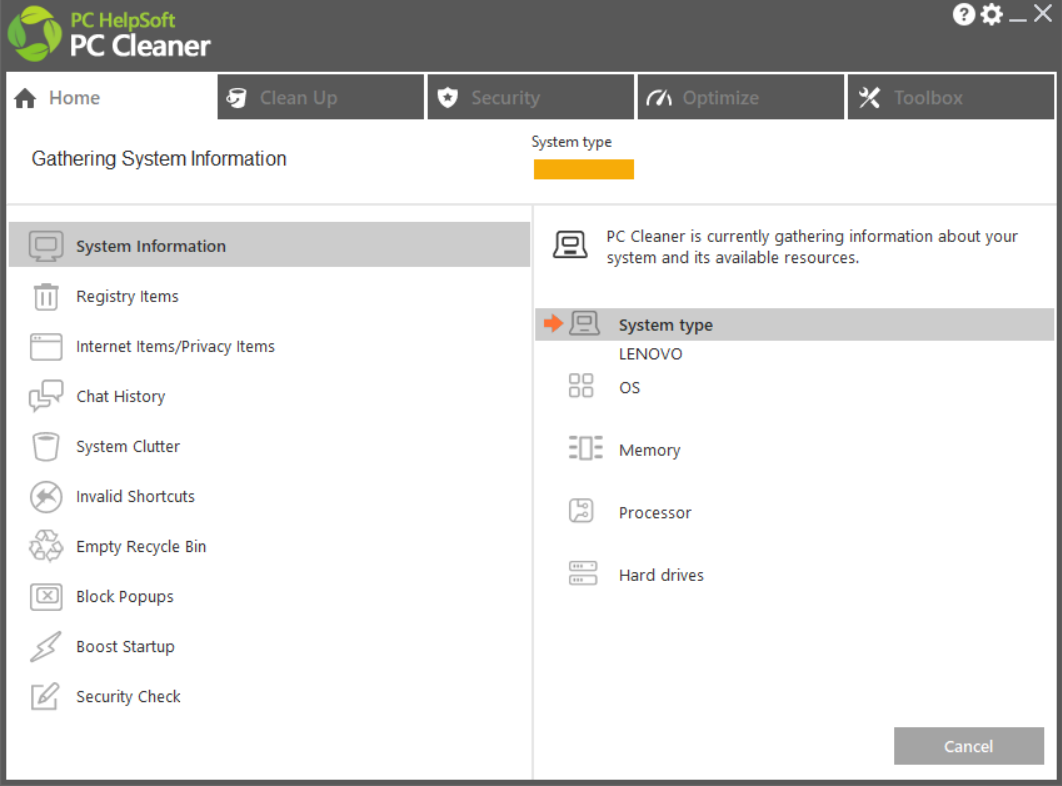
Task: Click the Empty Recycle Bin recycle icon
Action: pos(46,546)
